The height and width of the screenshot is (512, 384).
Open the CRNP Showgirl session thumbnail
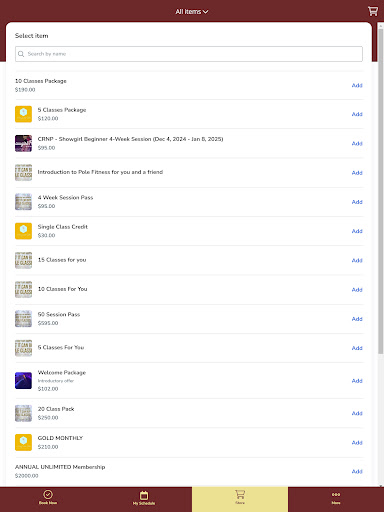[23, 143]
